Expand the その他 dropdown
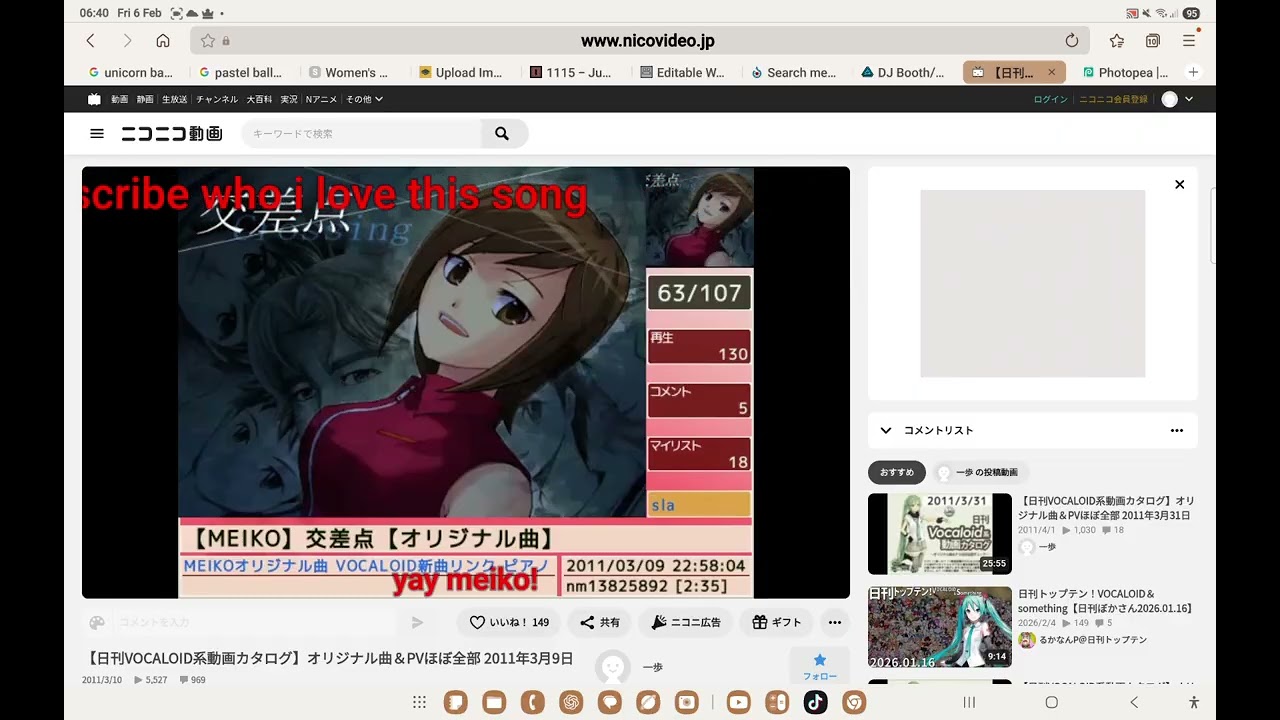The image size is (1280, 720). tap(364, 99)
